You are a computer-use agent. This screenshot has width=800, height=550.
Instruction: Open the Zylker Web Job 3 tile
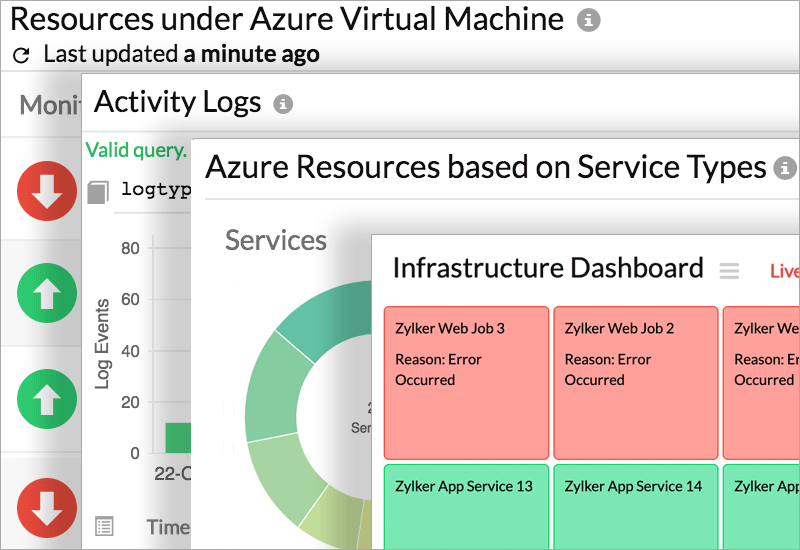466,383
